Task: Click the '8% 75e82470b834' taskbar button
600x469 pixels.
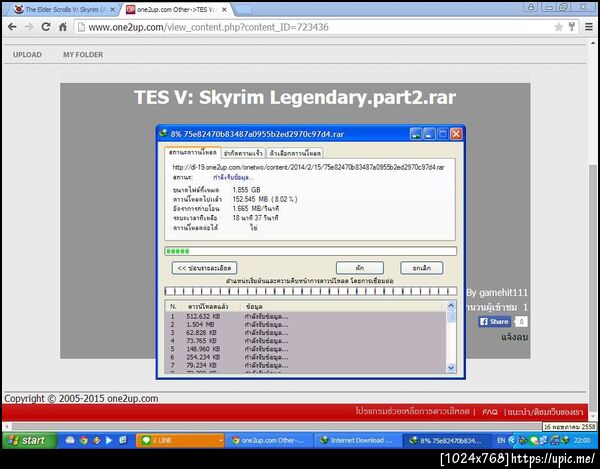Action: [447, 440]
